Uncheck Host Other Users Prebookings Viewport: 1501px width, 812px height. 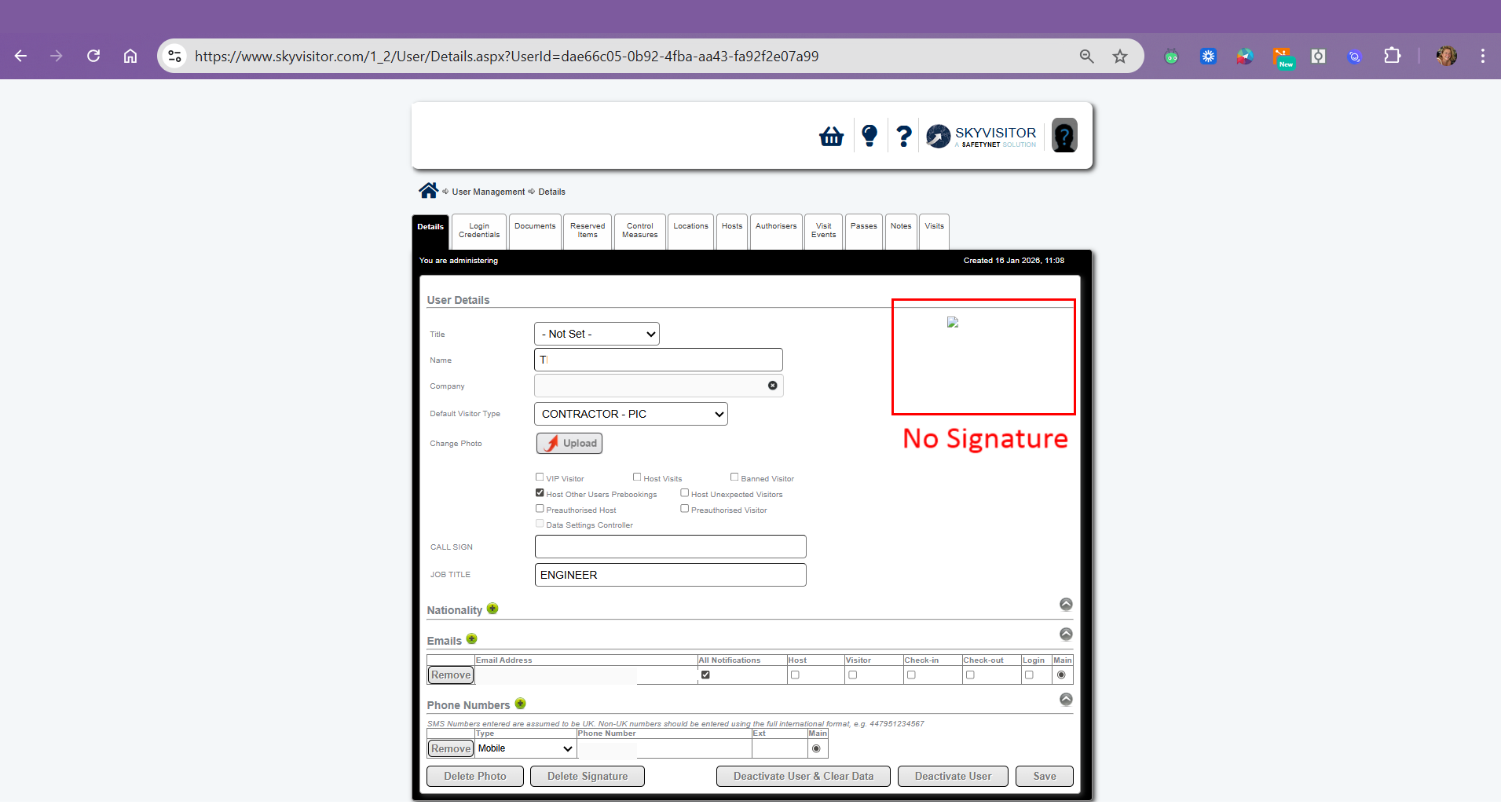click(x=540, y=493)
